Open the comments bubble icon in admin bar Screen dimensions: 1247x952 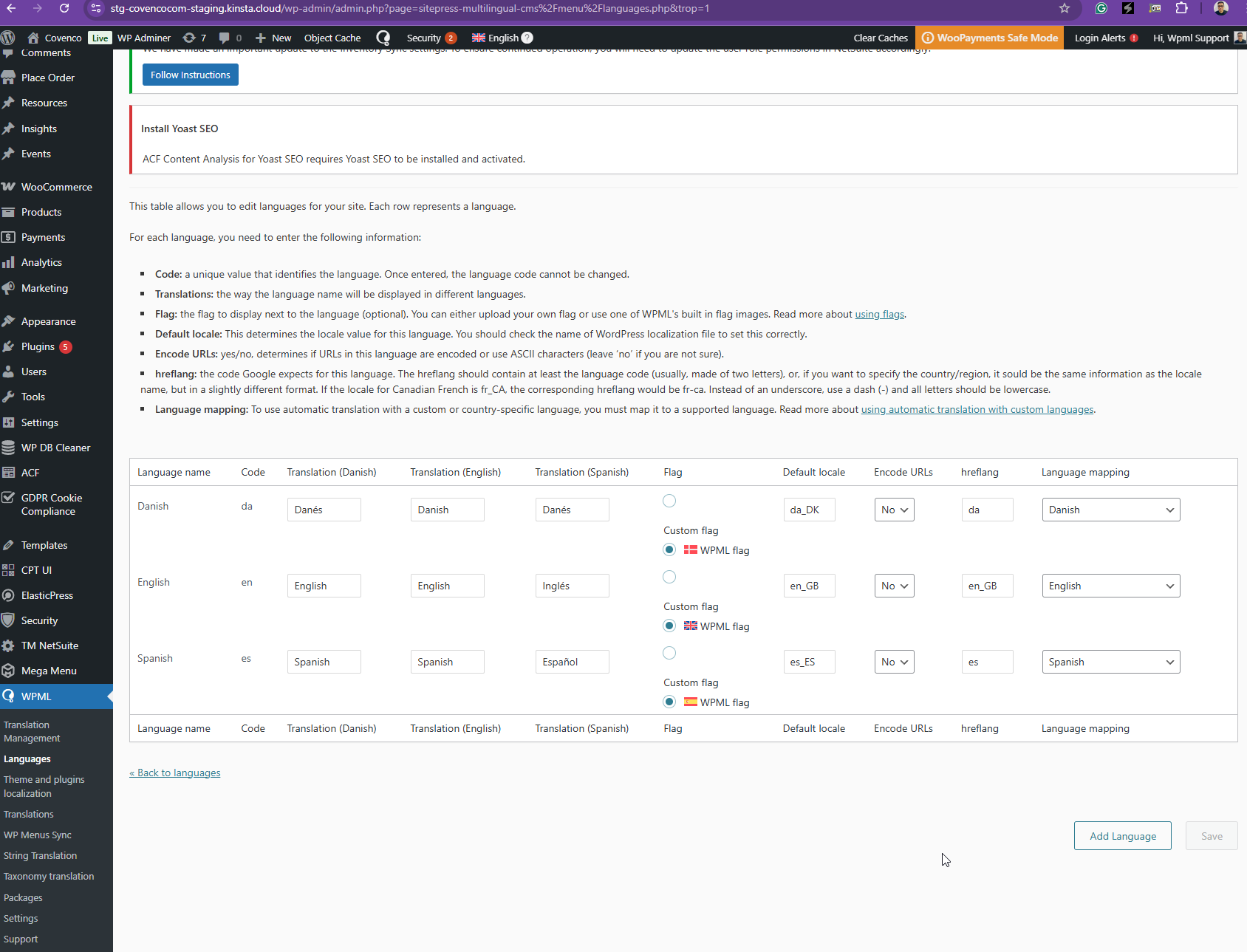(225, 38)
